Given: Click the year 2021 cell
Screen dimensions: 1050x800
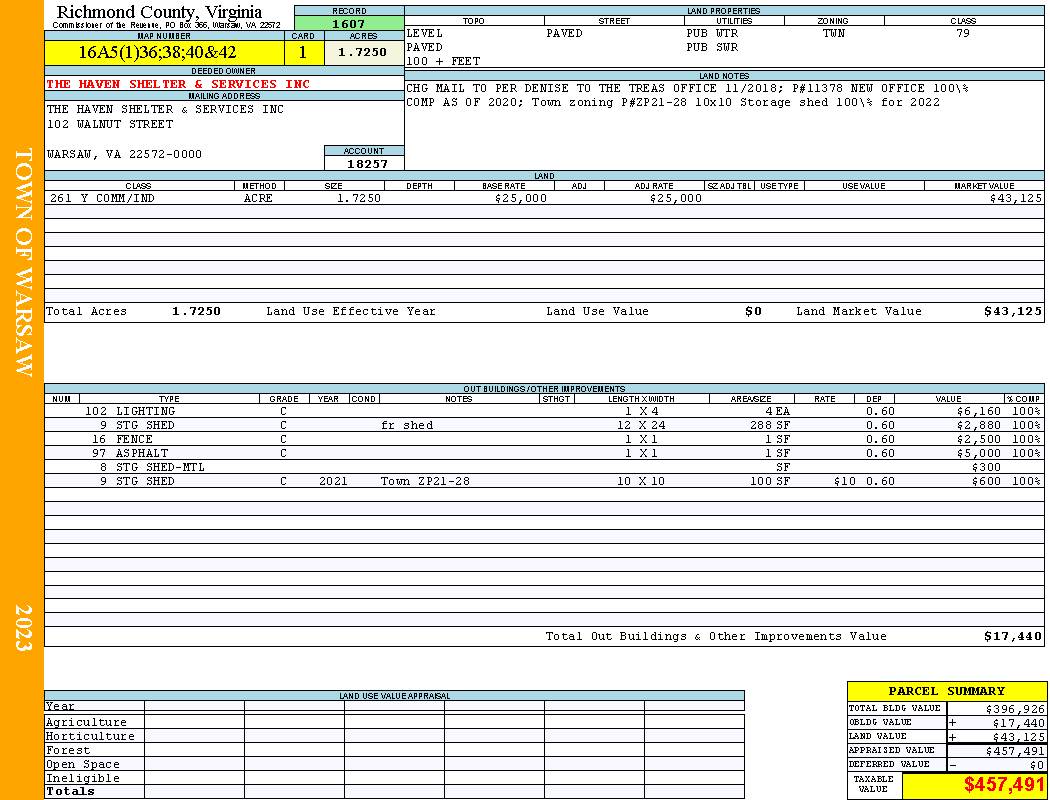Looking at the screenshot, I should (333, 481).
